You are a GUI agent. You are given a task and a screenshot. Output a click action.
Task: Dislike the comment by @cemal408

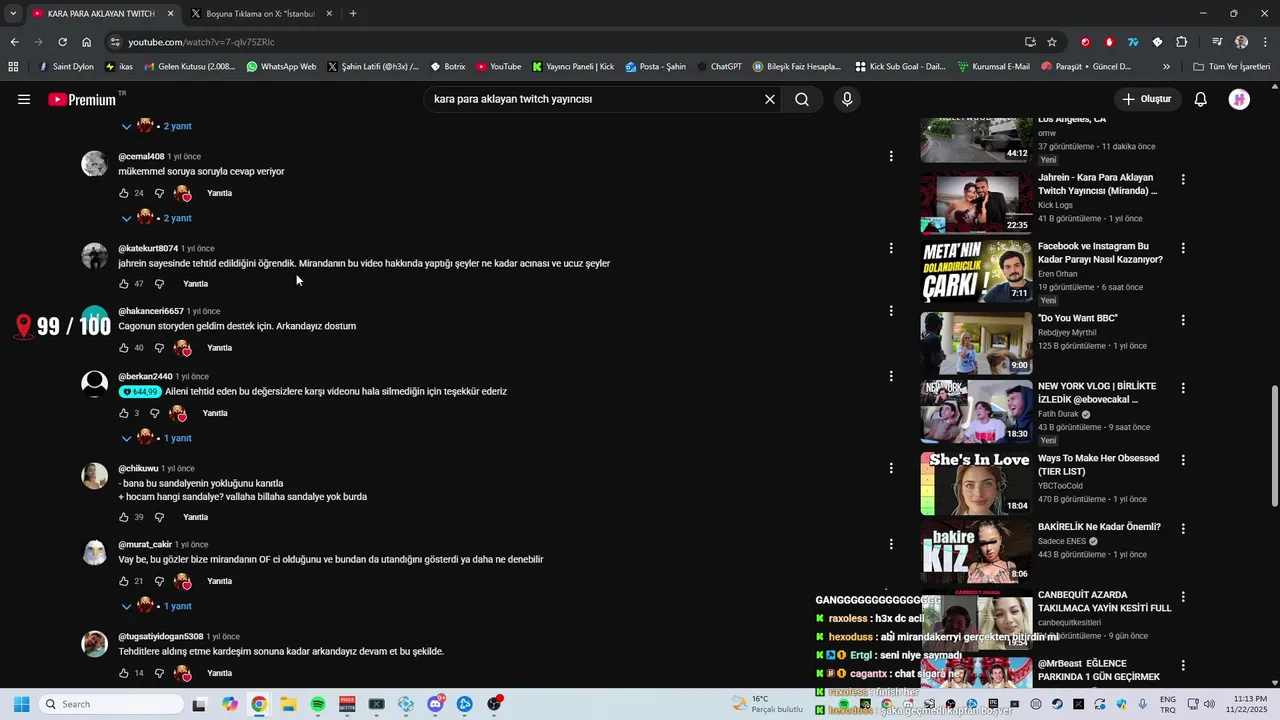(159, 193)
